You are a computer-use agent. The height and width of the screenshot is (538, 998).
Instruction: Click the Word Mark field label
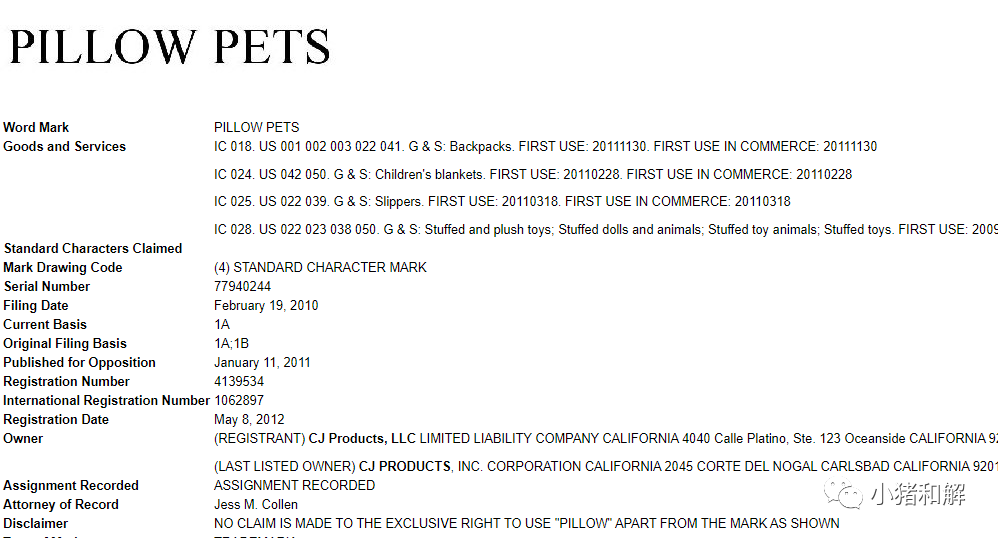(36, 127)
